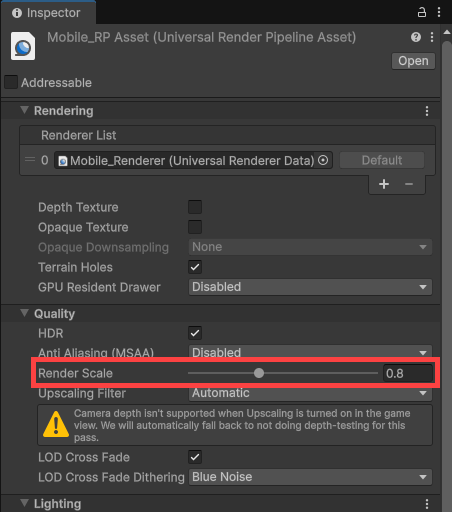Click the Mobile_Renderer asset file icon
452x512 pixels.
coord(63,161)
